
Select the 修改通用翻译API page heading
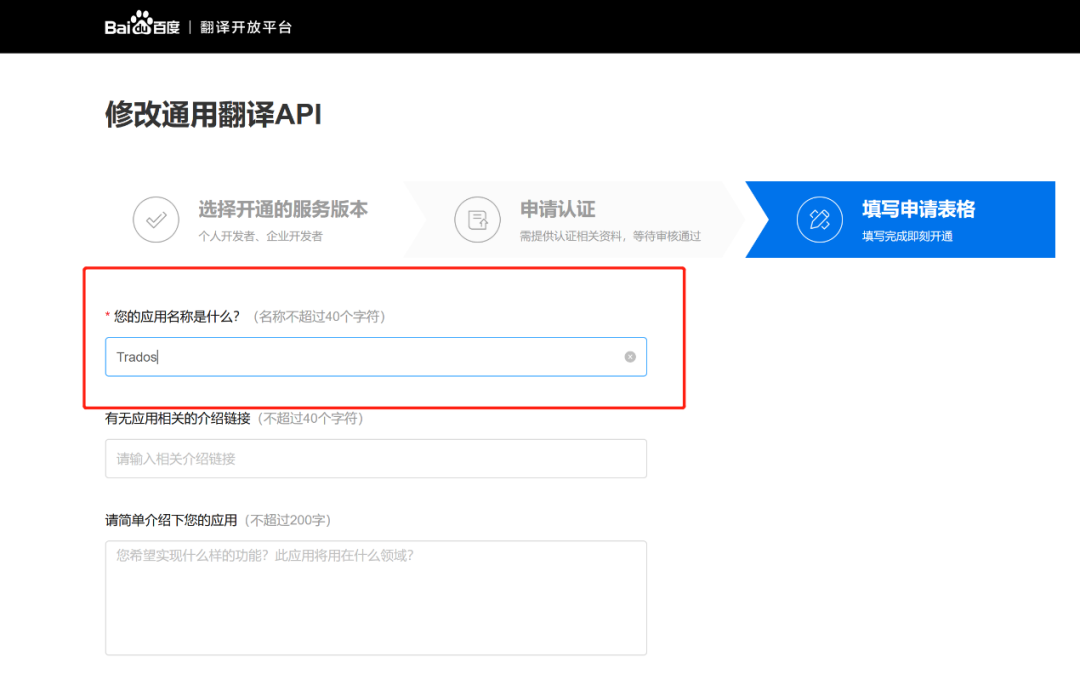point(213,114)
